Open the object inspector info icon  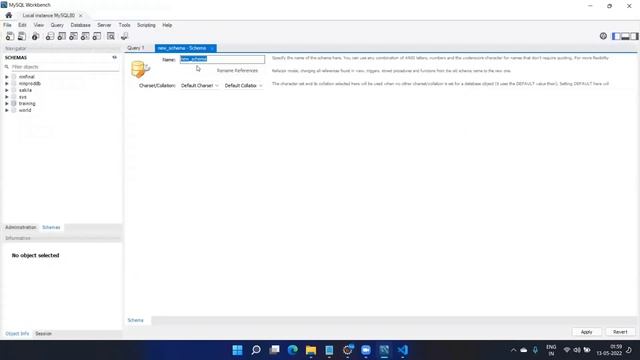coord(36,36)
